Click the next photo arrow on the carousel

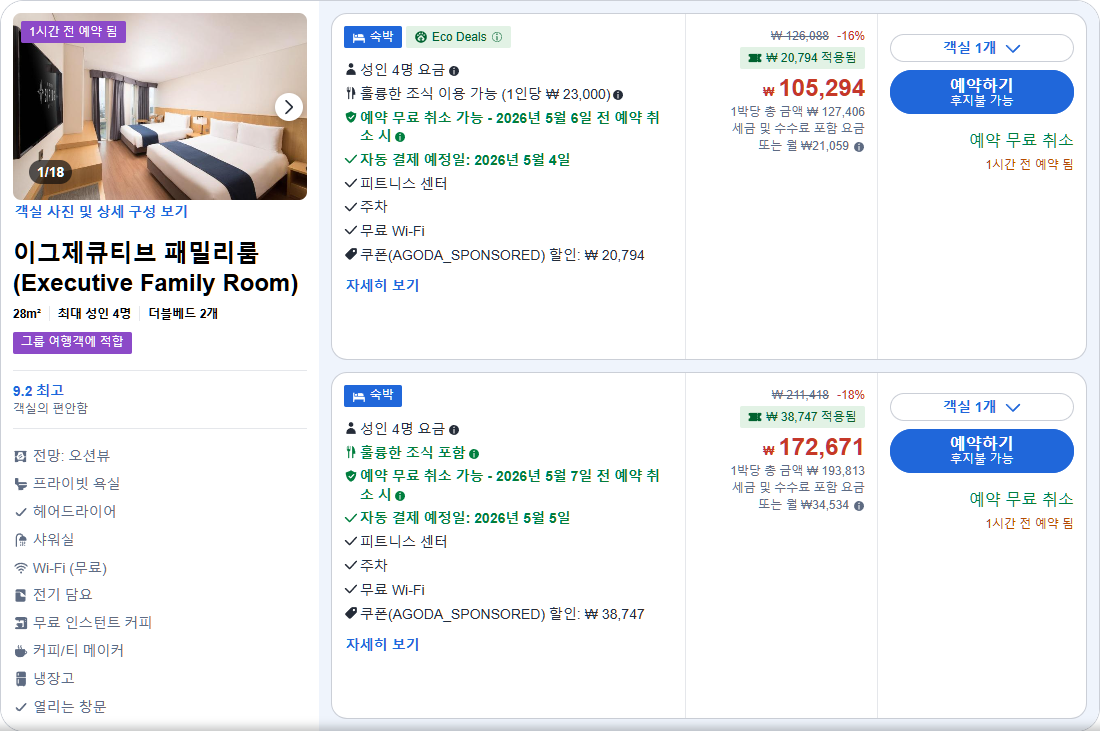[288, 107]
